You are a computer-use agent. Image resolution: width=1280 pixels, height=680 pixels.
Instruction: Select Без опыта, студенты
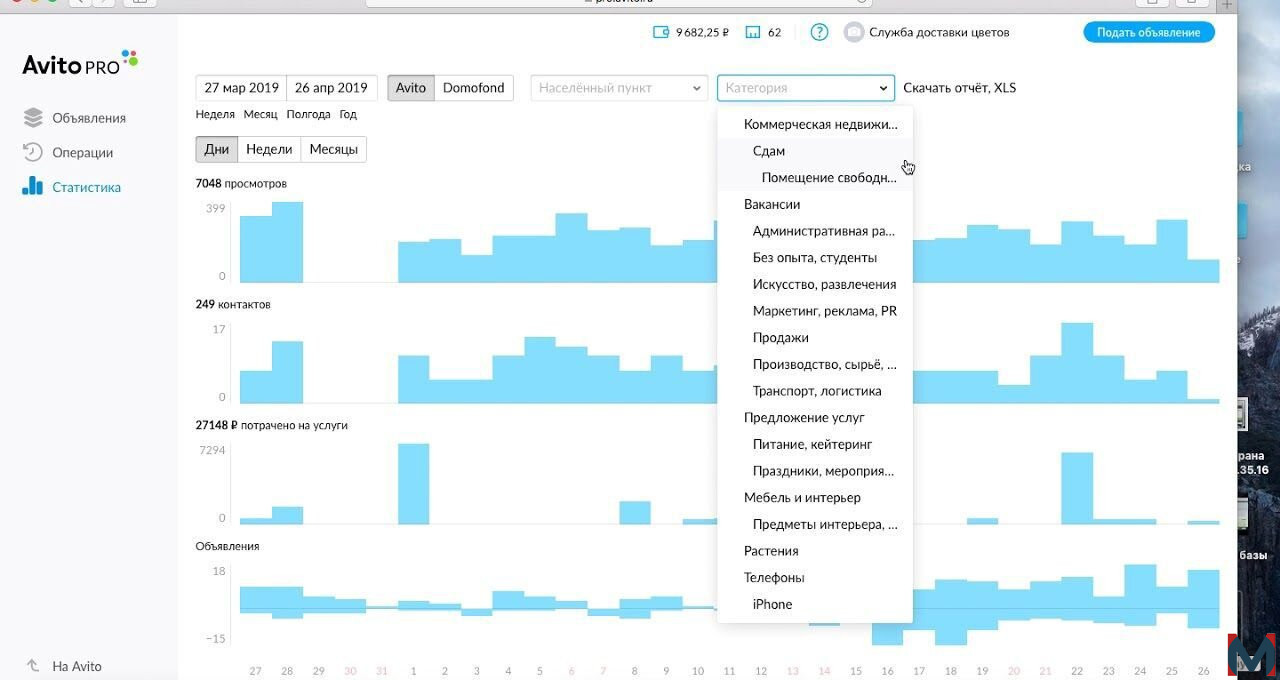815,258
